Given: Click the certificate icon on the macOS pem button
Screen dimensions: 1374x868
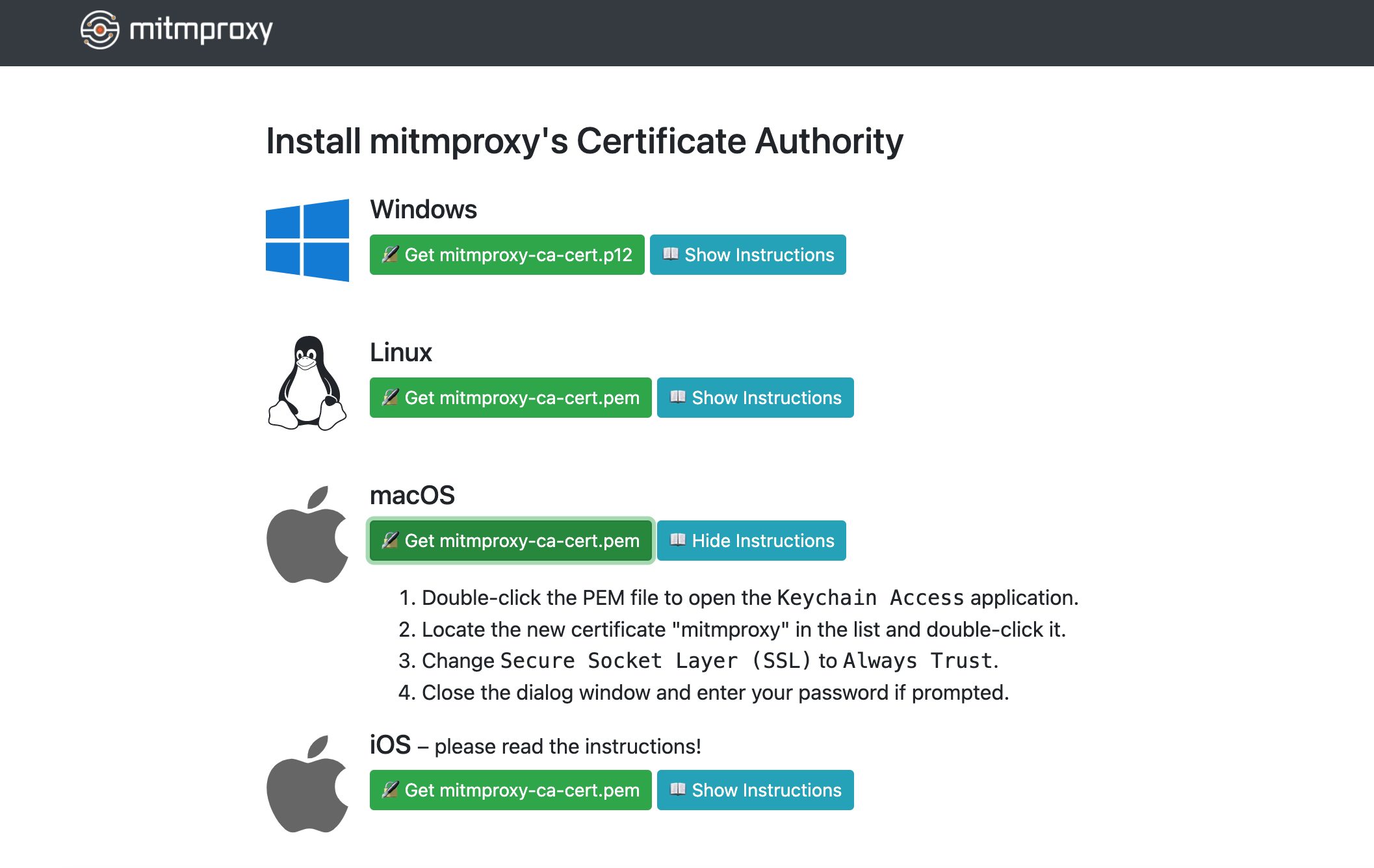Looking at the screenshot, I should (391, 540).
